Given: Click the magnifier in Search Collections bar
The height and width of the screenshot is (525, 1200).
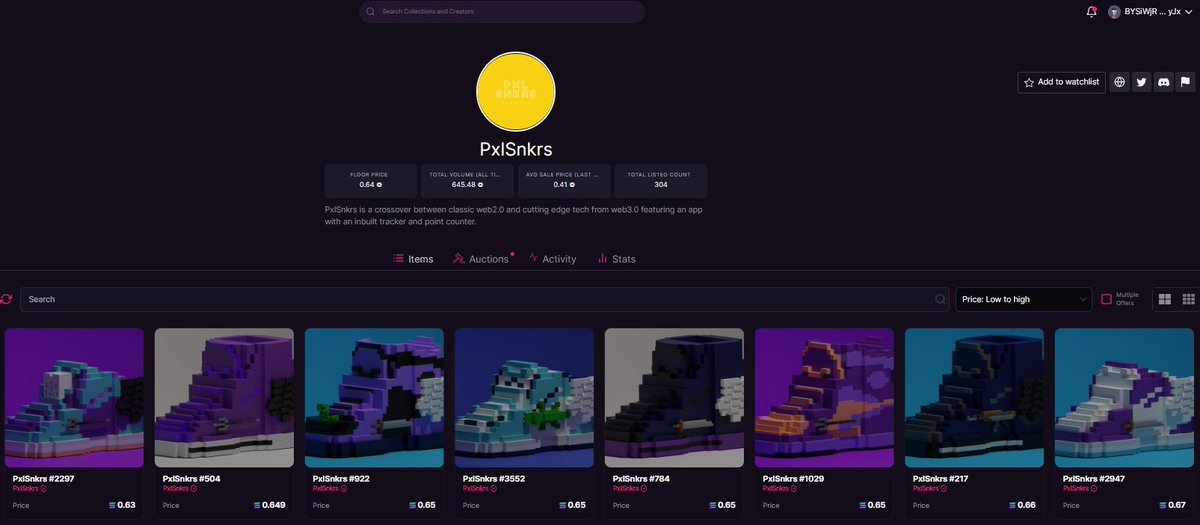Looking at the screenshot, I should click(x=371, y=12).
